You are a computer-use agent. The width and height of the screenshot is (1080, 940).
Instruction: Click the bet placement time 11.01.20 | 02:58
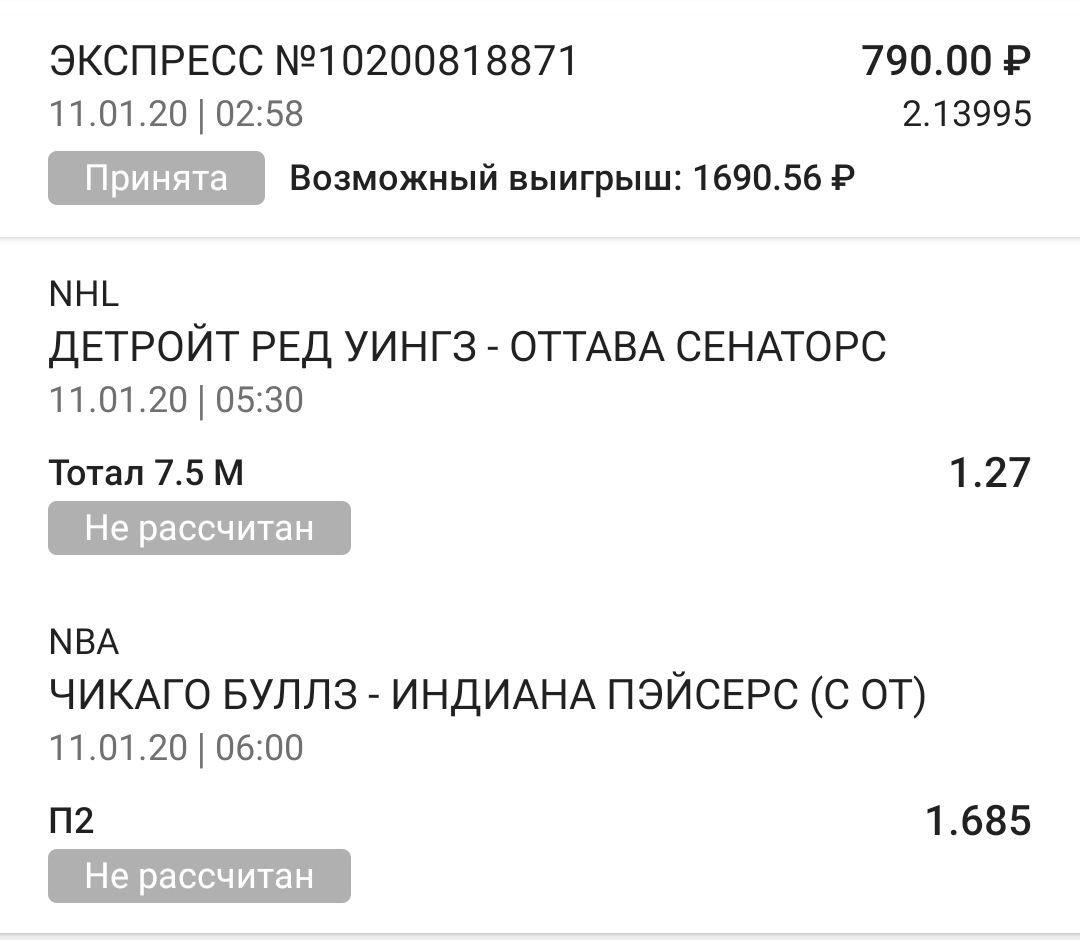point(176,114)
